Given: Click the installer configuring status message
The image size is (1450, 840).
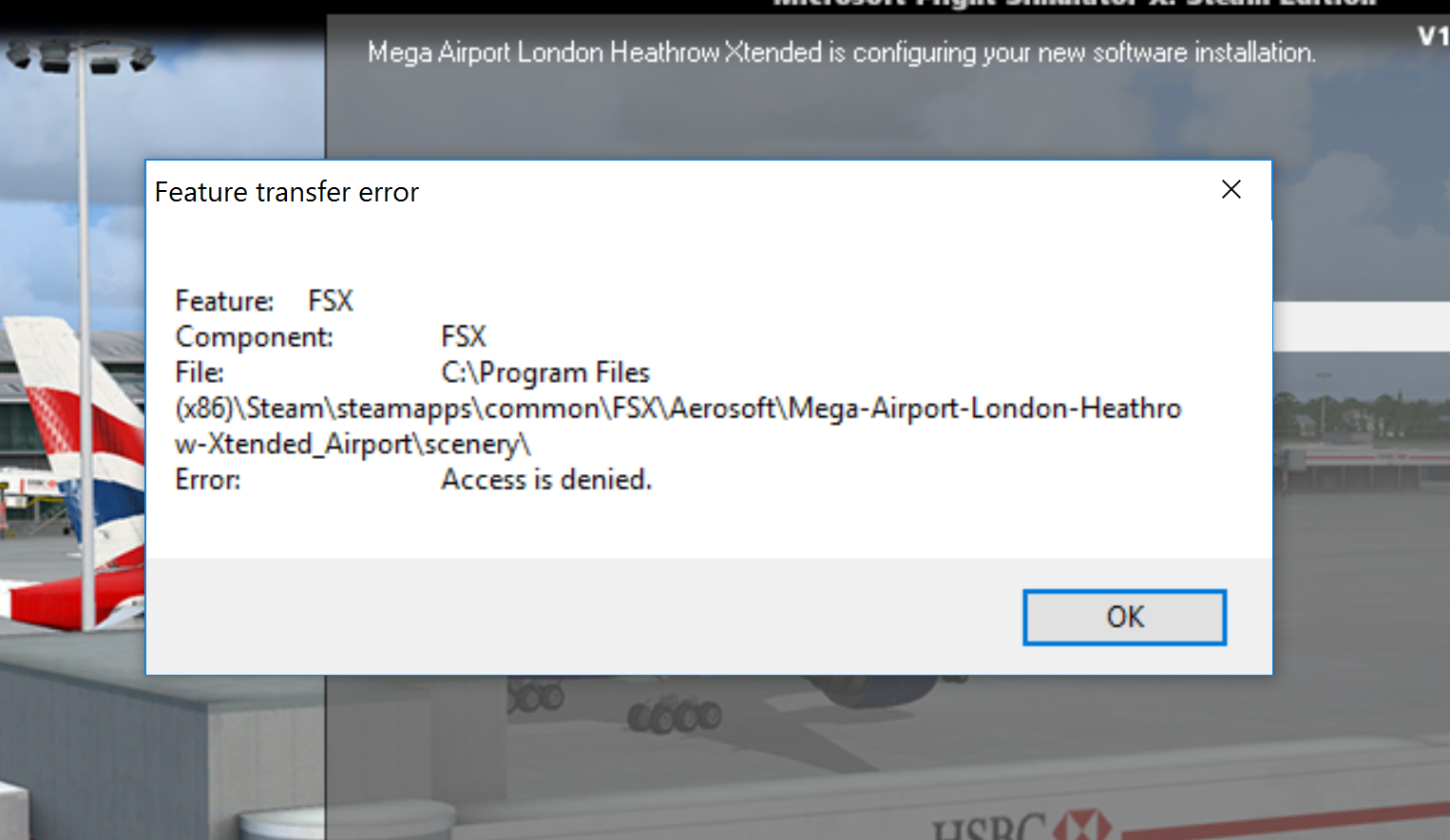Looking at the screenshot, I should (x=842, y=52).
